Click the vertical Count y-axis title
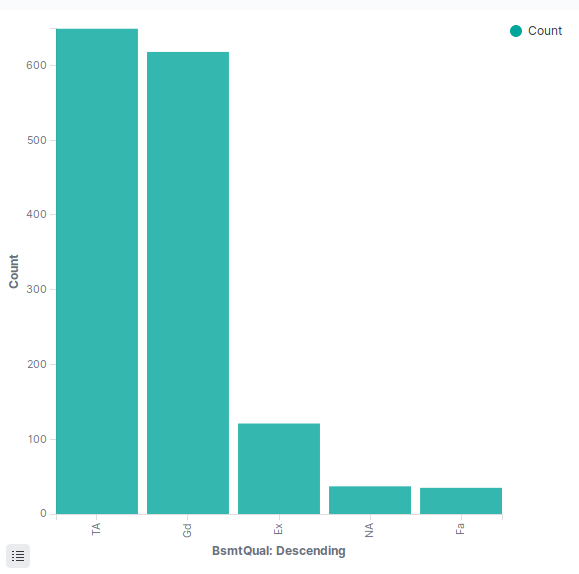This screenshot has height=574, width=579. point(14,271)
